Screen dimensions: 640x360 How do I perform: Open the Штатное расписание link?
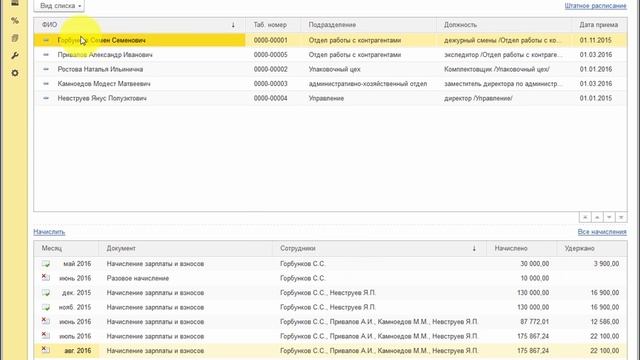point(596,6)
